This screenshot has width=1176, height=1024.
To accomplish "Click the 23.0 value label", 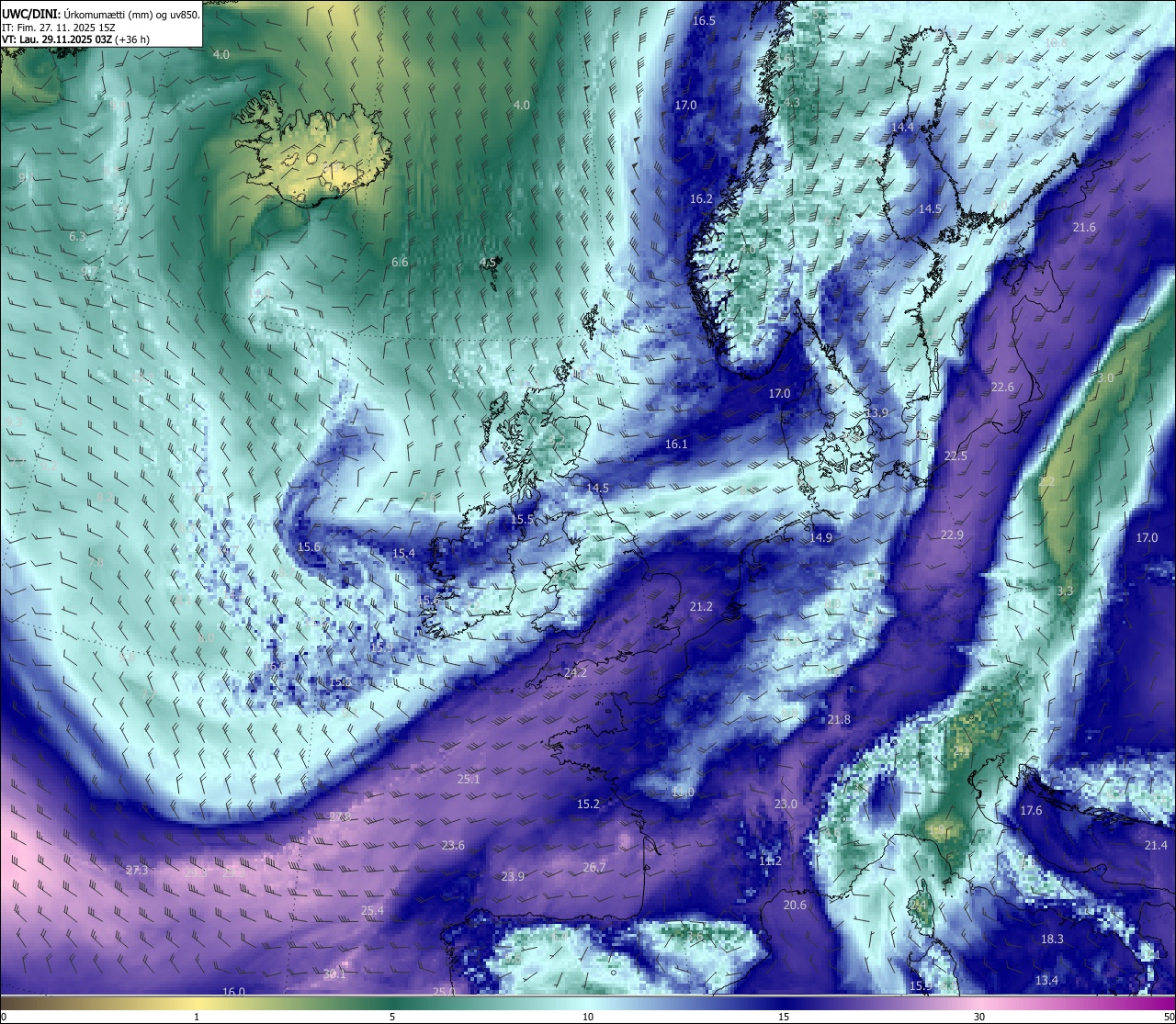I will point(786,805).
